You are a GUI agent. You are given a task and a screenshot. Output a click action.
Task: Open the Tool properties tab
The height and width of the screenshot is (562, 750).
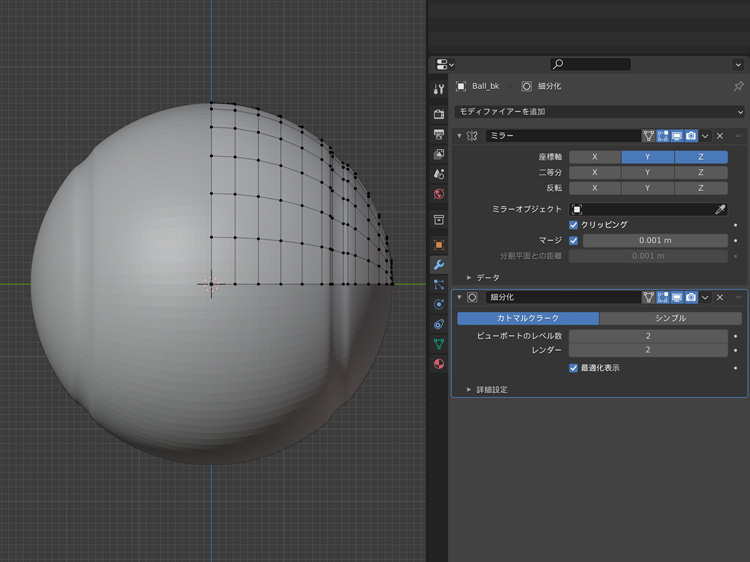[439, 90]
